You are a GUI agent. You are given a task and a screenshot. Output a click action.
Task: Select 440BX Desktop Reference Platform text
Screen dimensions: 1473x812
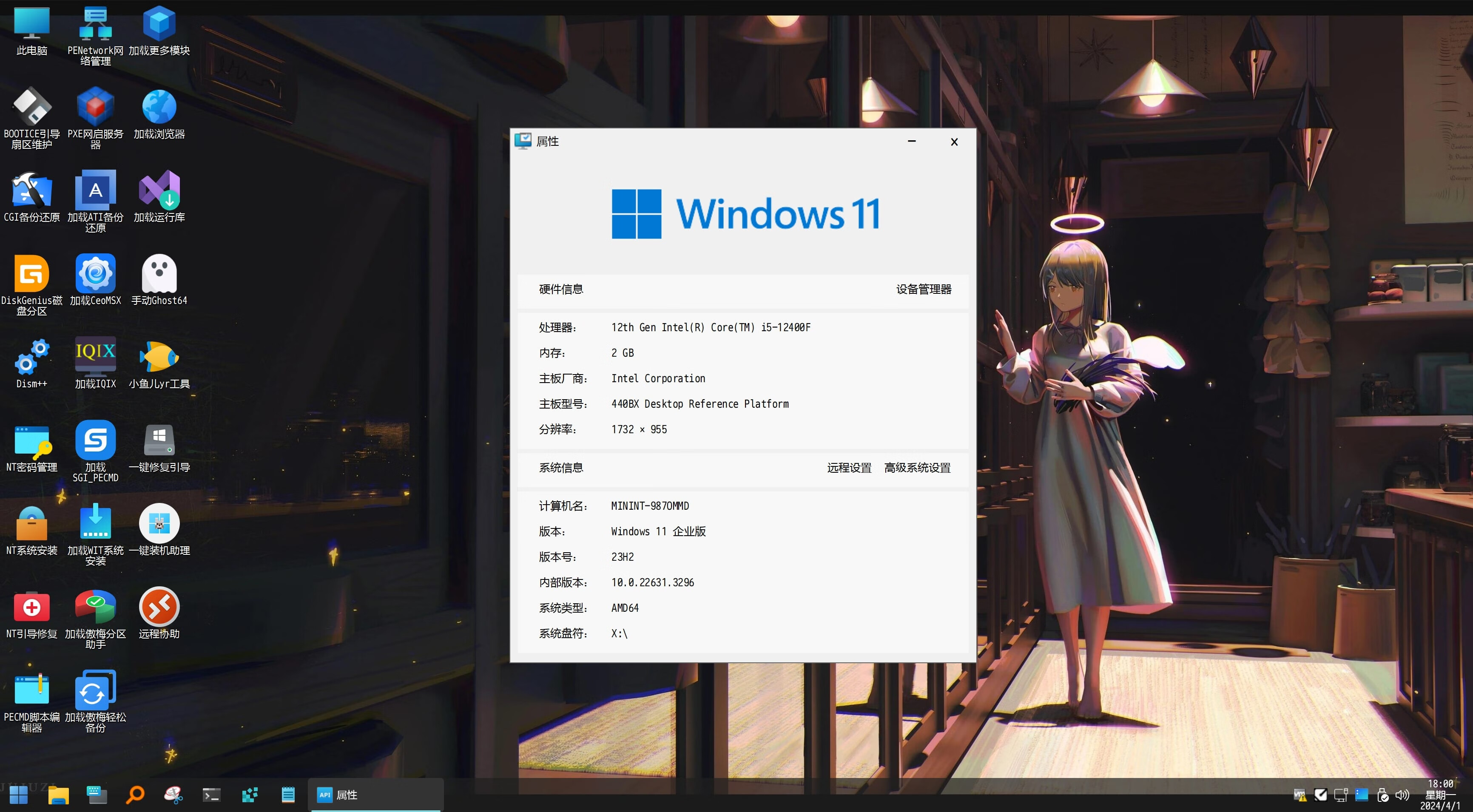pos(700,404)
